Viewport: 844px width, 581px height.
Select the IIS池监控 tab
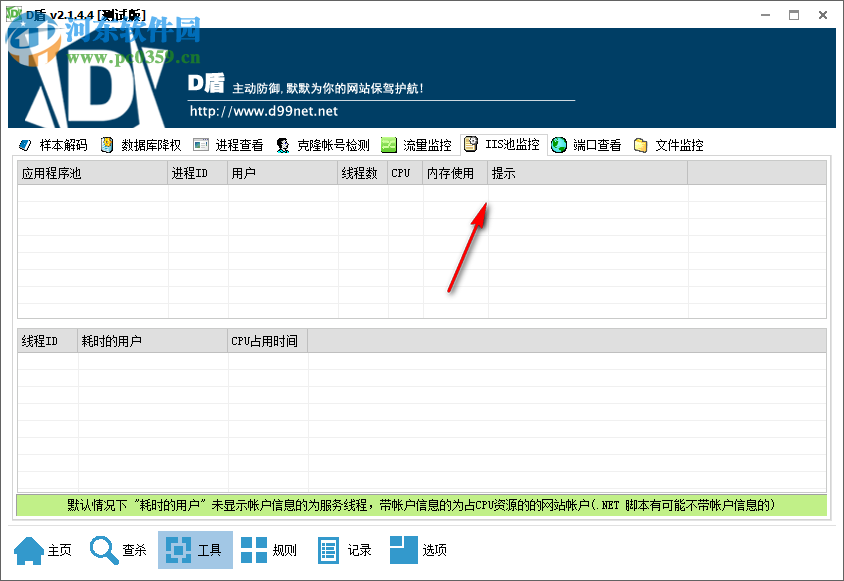(504, 144)
